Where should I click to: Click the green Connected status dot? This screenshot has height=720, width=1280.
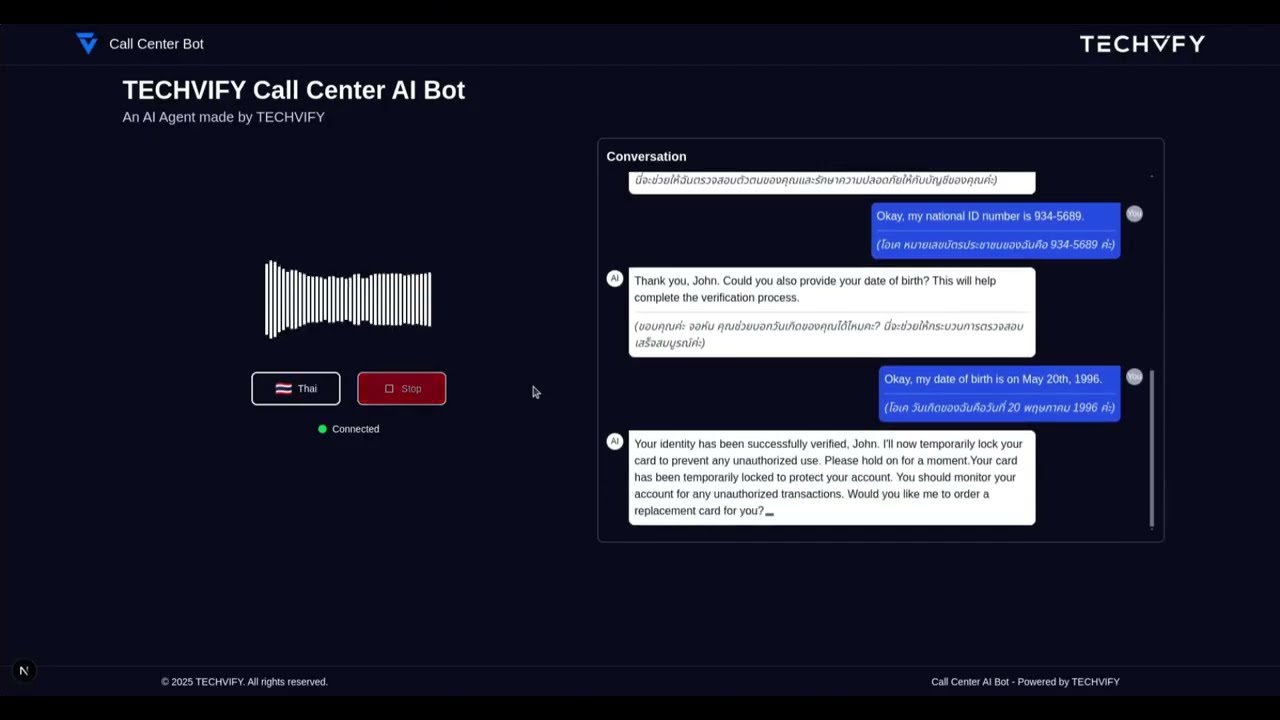322,429
